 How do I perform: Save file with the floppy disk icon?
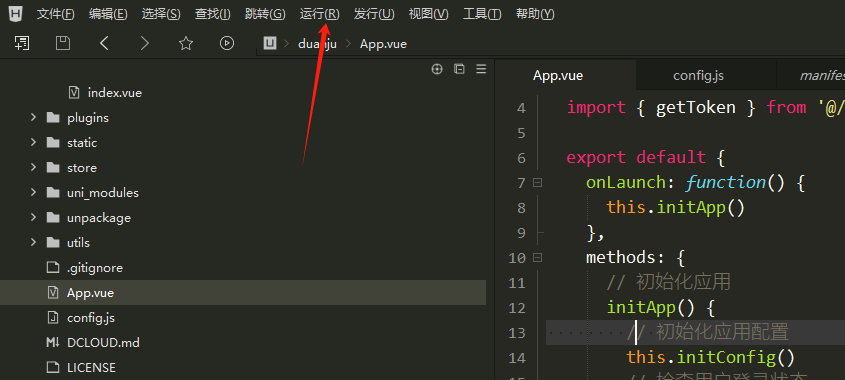(63, 43)
